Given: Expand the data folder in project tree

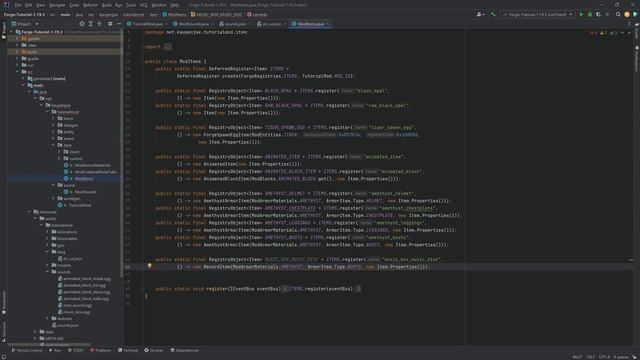Looking at the screenshot, I should 36,332.
